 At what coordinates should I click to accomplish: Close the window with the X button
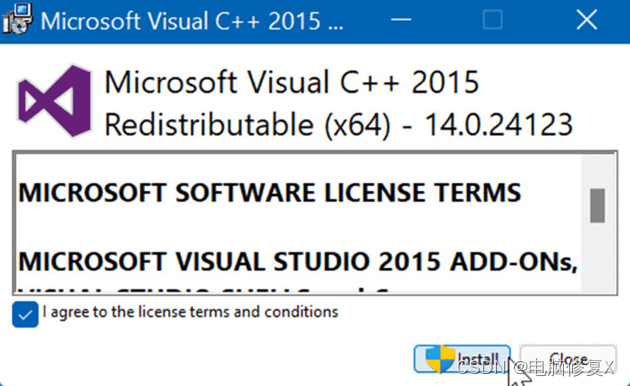pos(587,20)
